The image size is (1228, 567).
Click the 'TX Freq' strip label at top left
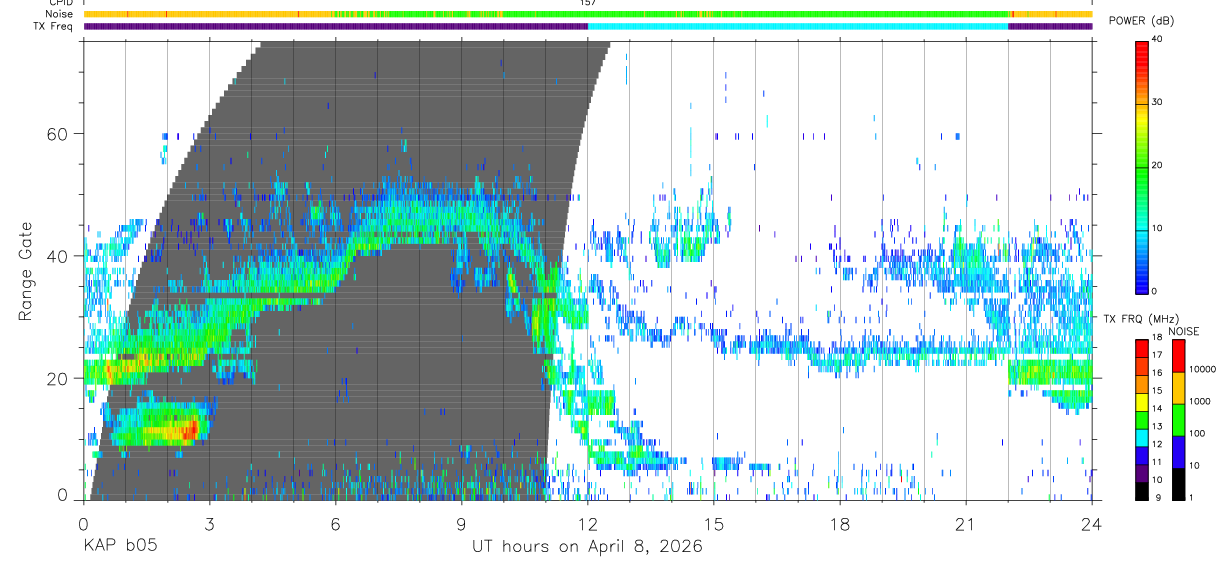(x=53, y=26)
